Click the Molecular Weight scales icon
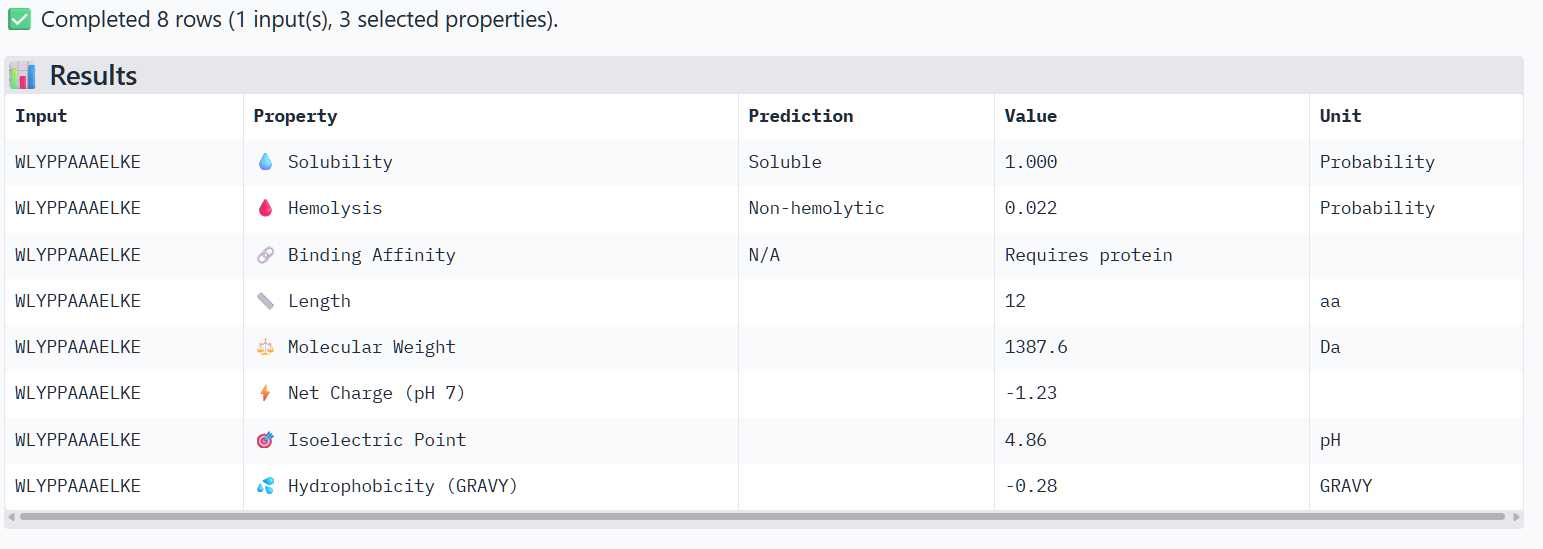Viewport: 1543px width, 549px height. [265, 347]
